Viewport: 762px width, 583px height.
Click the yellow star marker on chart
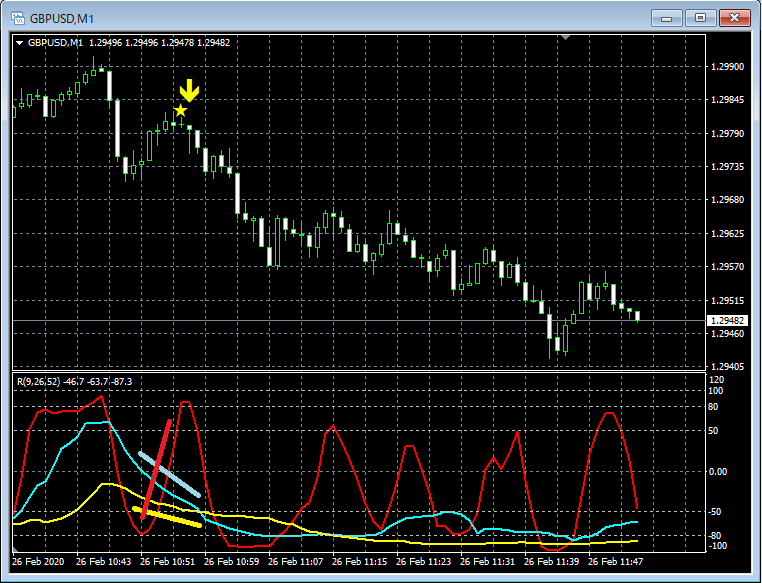point(180,110)
